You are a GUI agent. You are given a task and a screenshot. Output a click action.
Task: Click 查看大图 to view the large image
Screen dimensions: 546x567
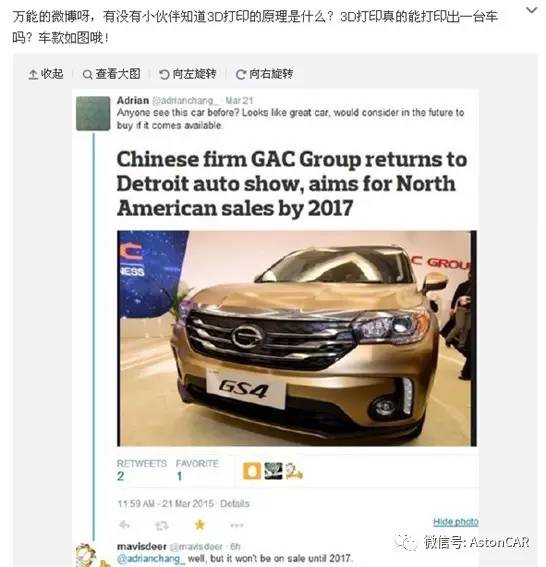111,74
